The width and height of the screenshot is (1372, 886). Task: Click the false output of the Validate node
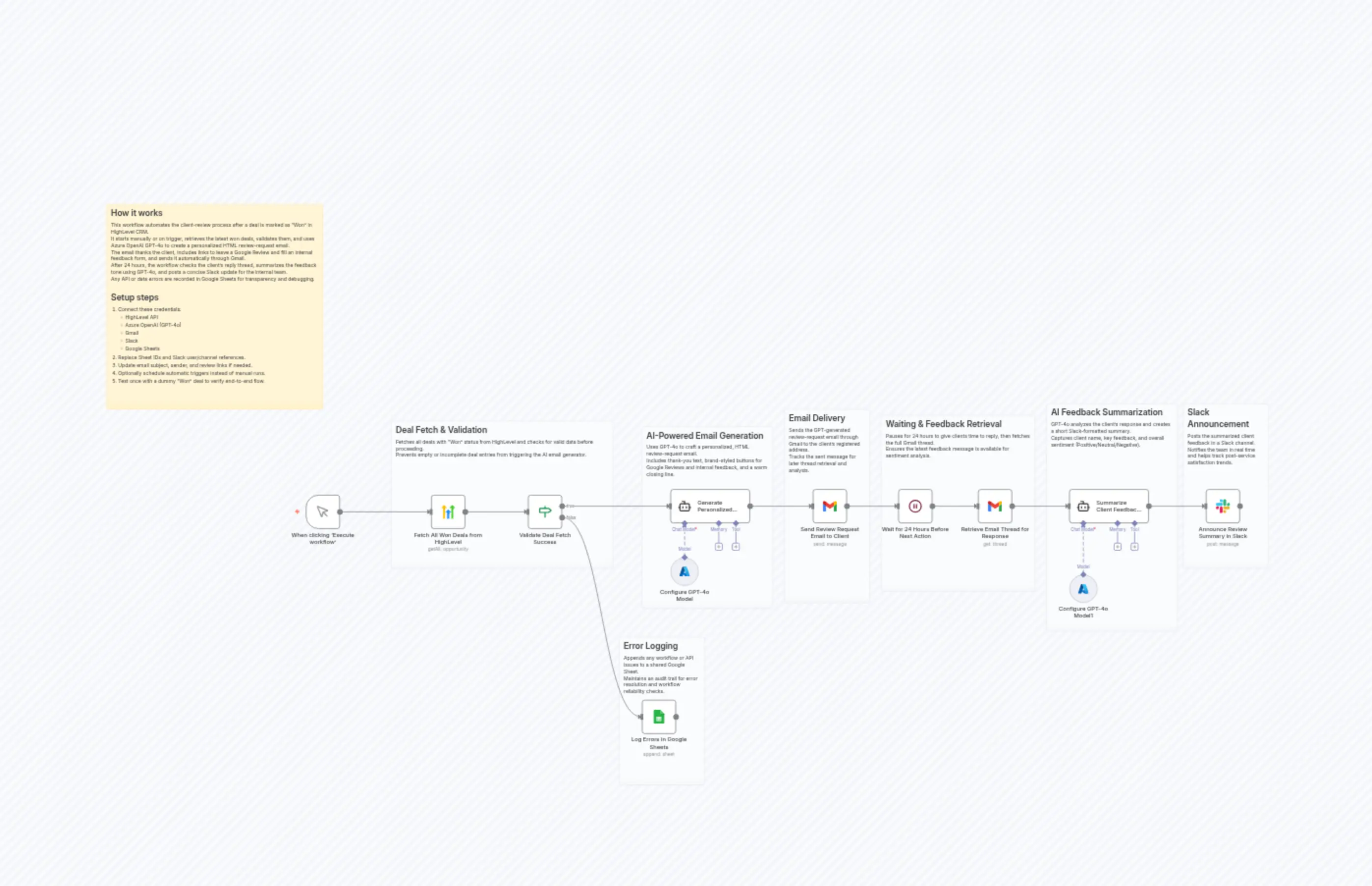coord(562,518)
